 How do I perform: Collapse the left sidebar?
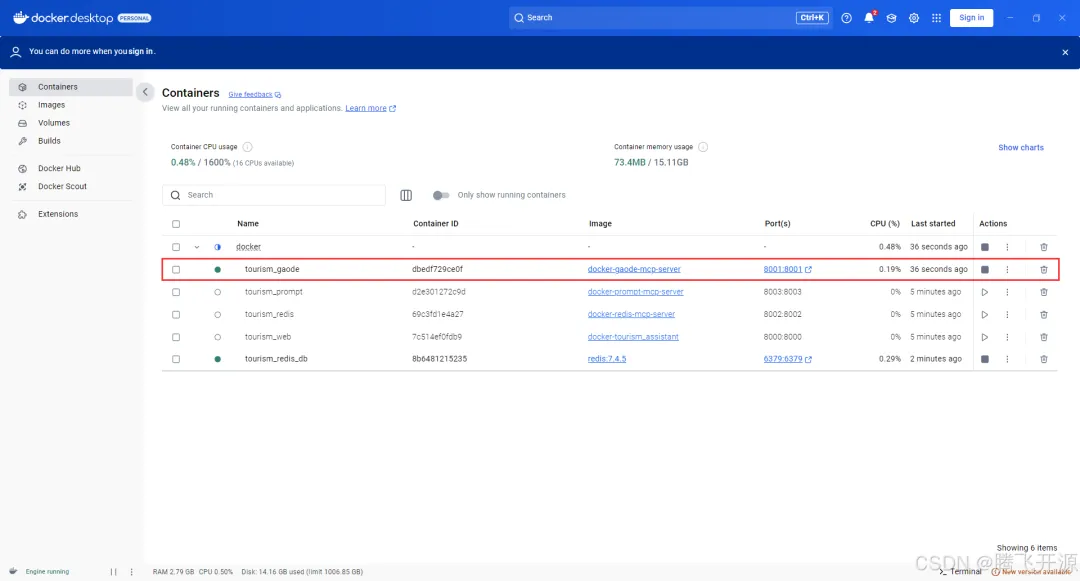pyautogui.click(x=145, y=92)
